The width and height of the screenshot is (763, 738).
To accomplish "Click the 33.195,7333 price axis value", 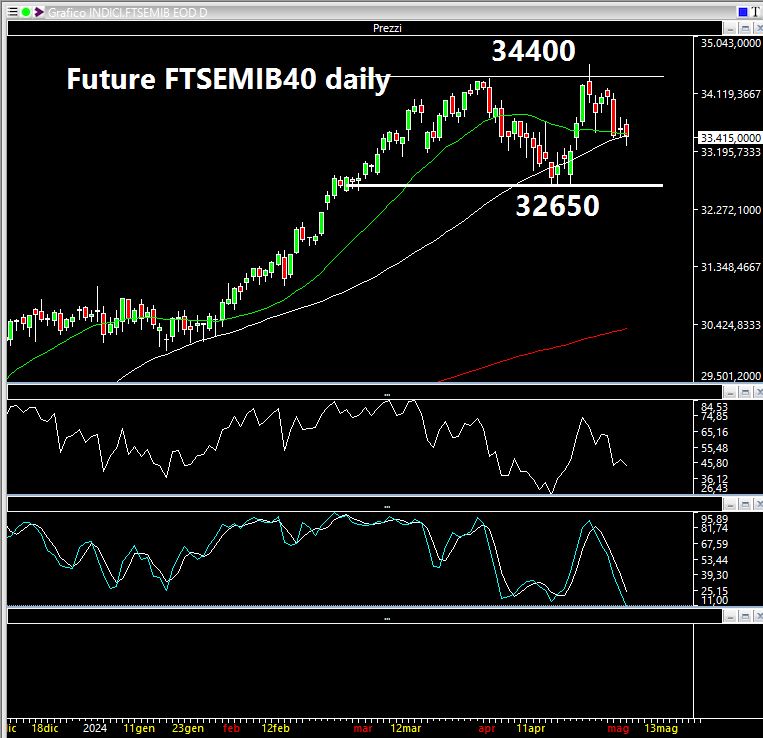I will coord(730,152).
